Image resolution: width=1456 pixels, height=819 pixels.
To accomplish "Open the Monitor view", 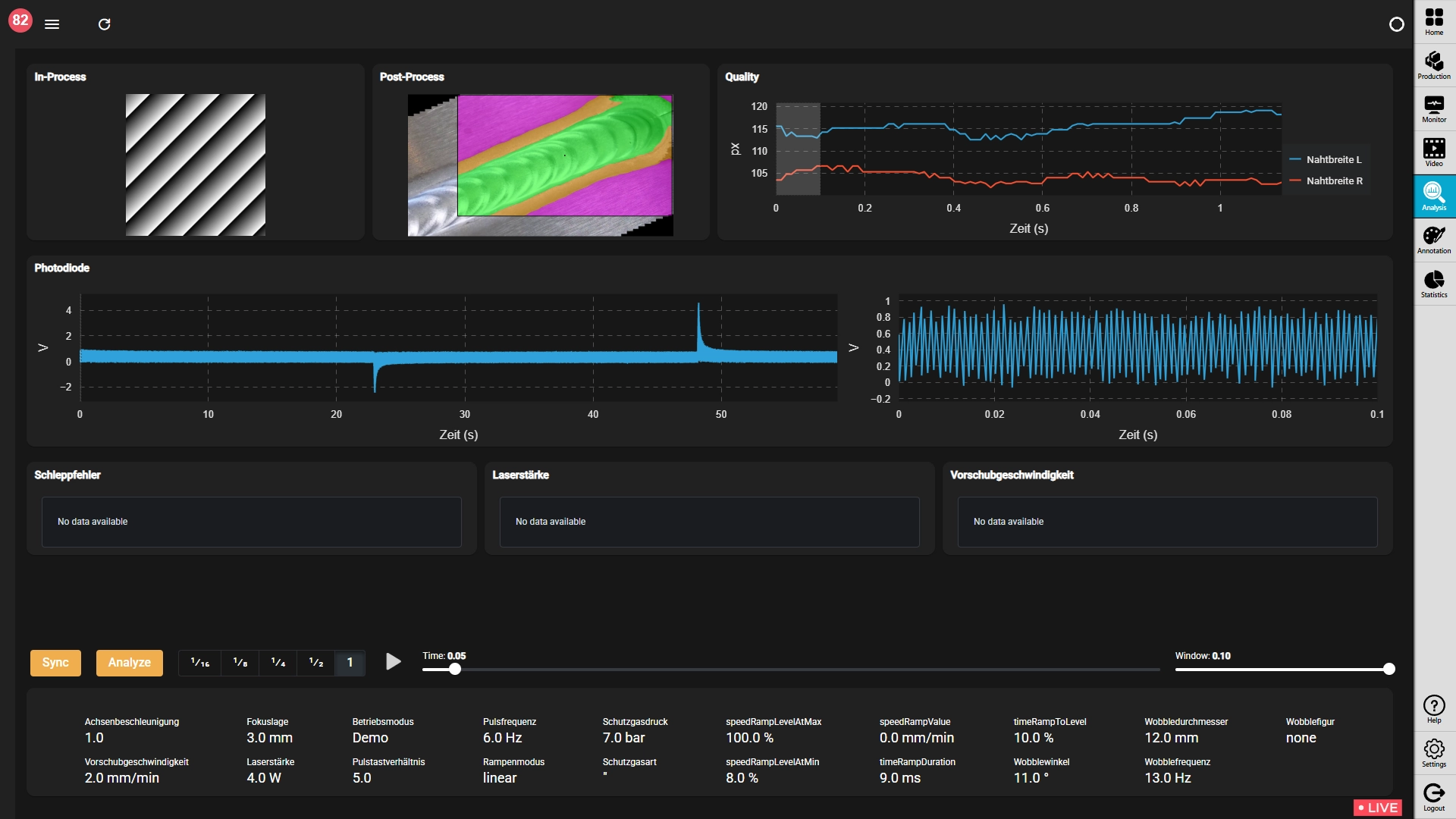I will [1434, 108].
